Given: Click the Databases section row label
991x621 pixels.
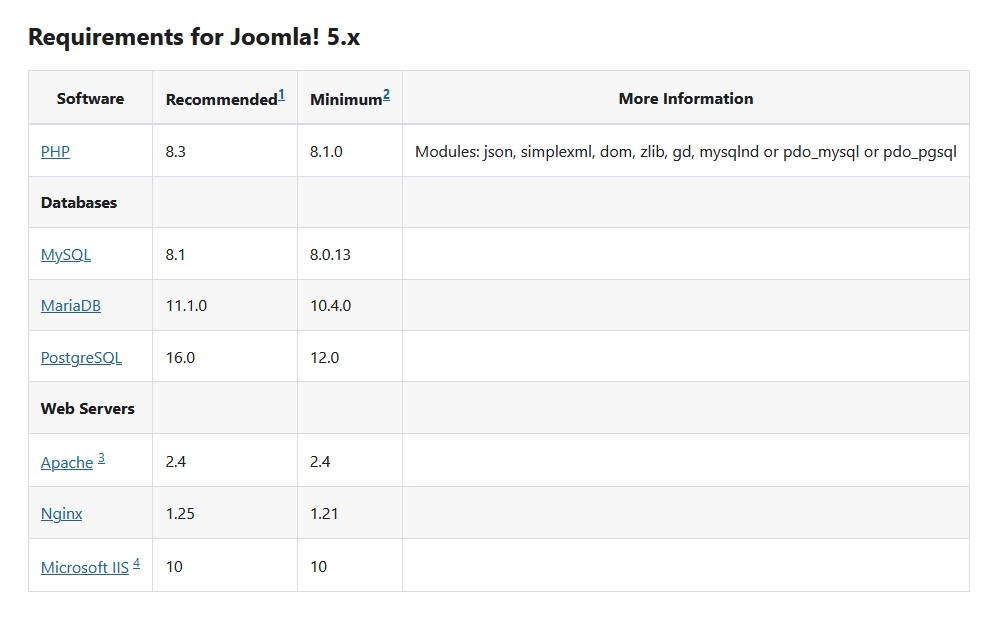Looking at the screenshot, I should (79, 202).
